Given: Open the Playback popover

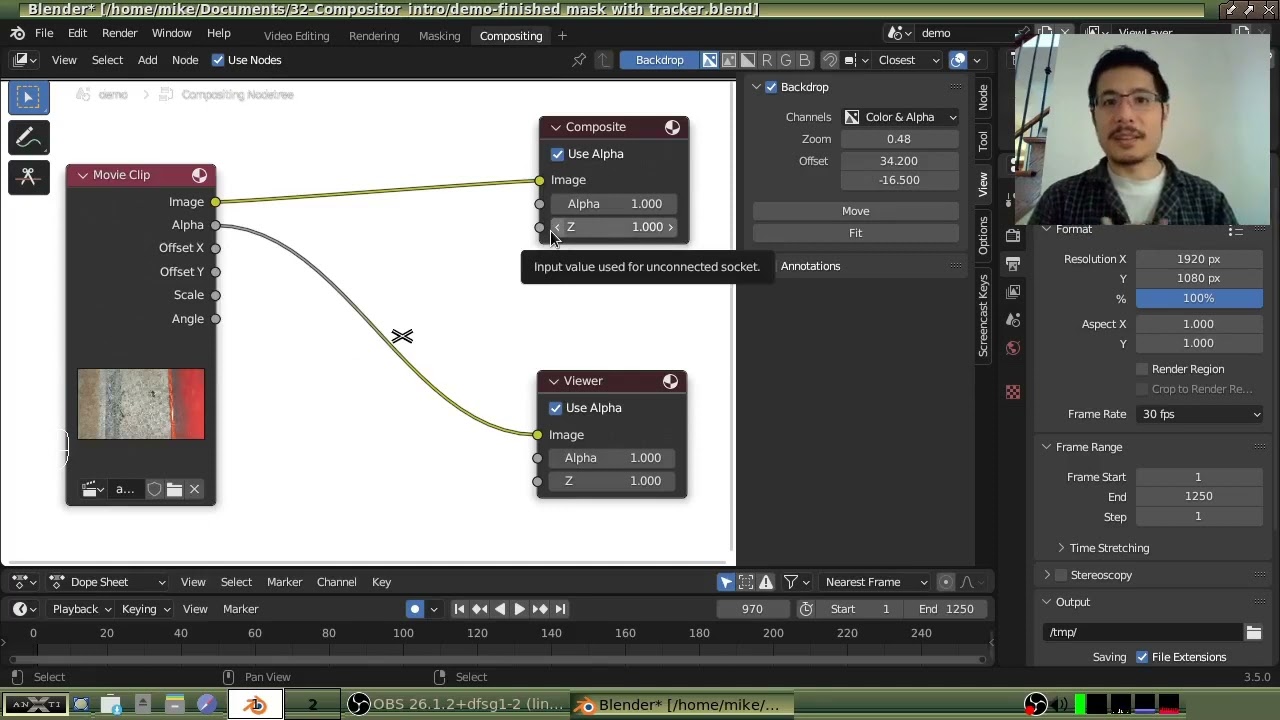Looking at the screenshot, I should tap(82, 609).
